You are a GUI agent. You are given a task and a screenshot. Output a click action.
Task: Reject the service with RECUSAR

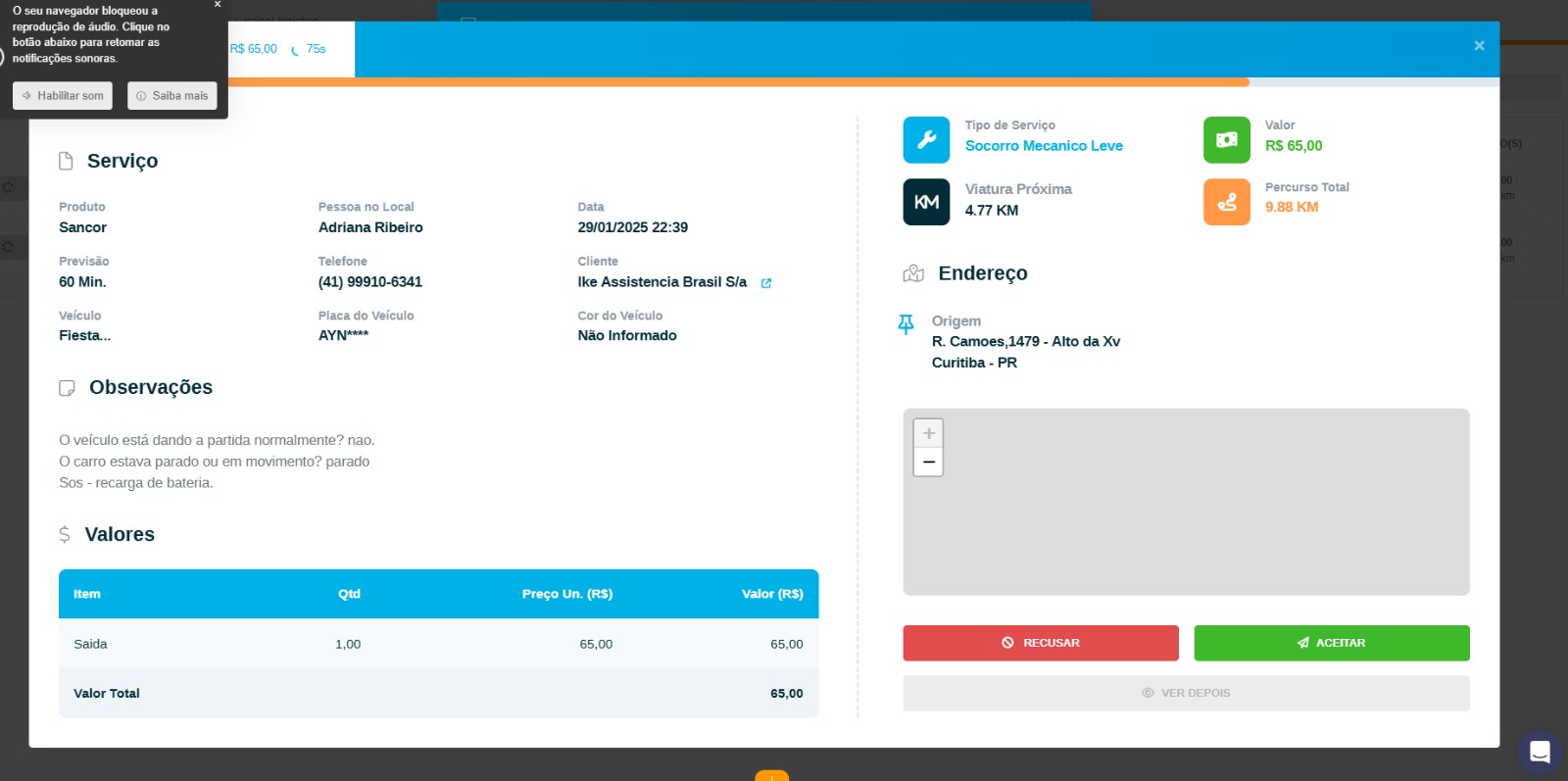[1041, 643]
